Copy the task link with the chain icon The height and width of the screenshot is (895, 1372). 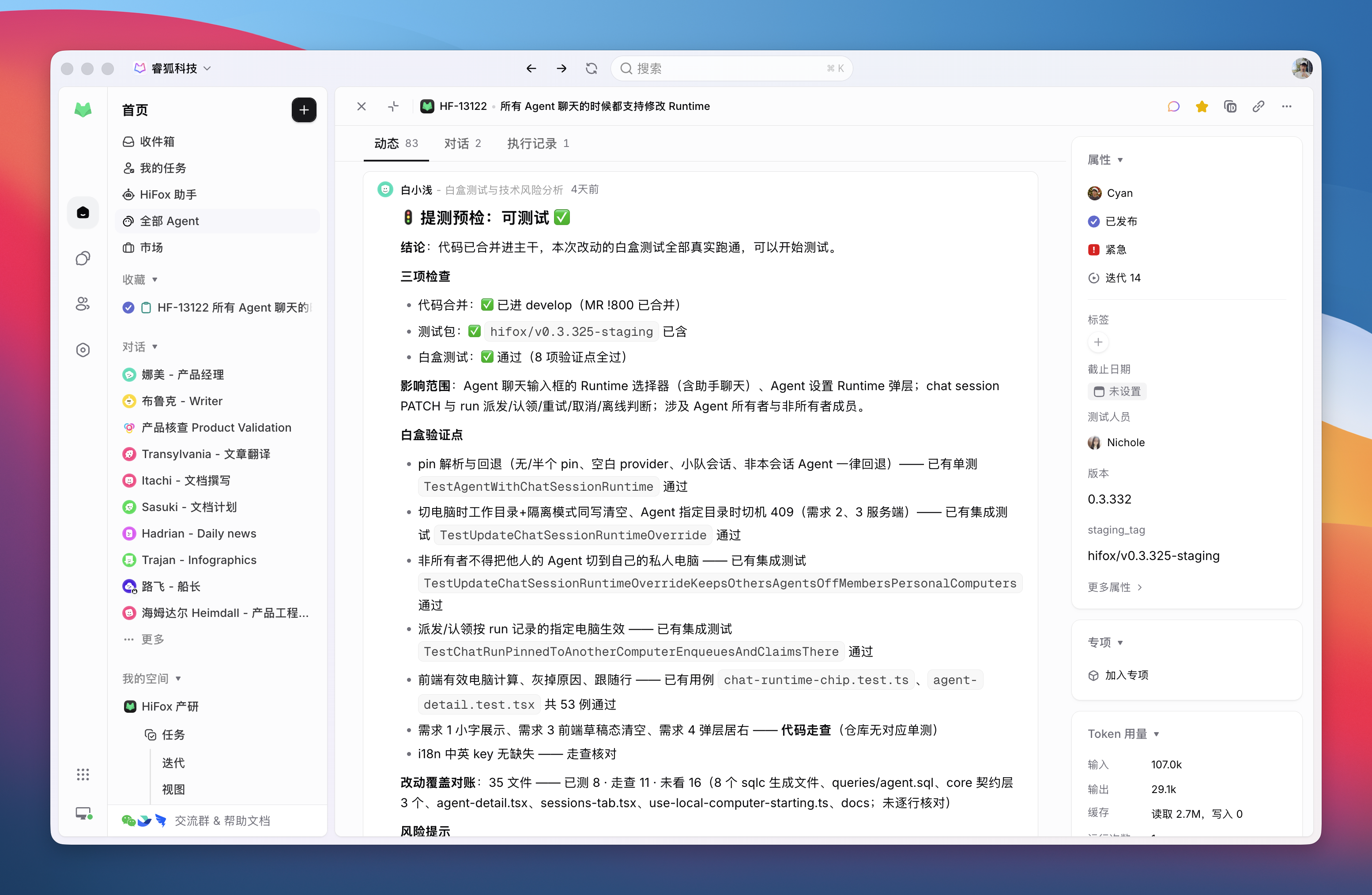click(1258, 107)
